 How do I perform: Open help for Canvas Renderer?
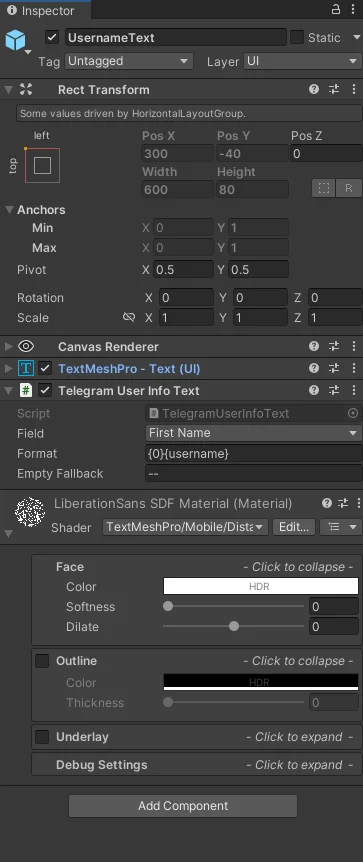coord(314,346)
